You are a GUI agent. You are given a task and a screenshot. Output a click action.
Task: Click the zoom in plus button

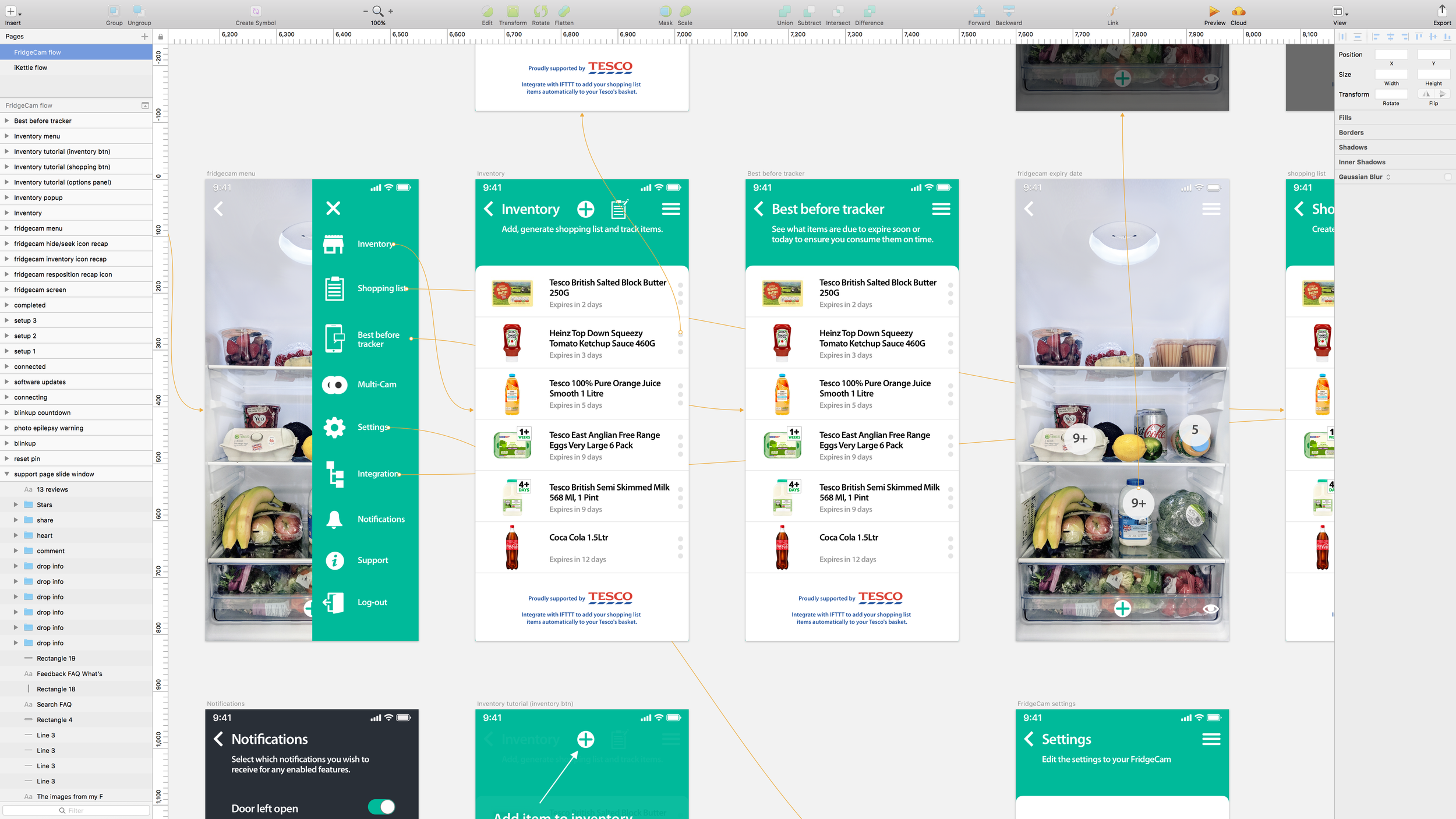click(x=391, y=11)
